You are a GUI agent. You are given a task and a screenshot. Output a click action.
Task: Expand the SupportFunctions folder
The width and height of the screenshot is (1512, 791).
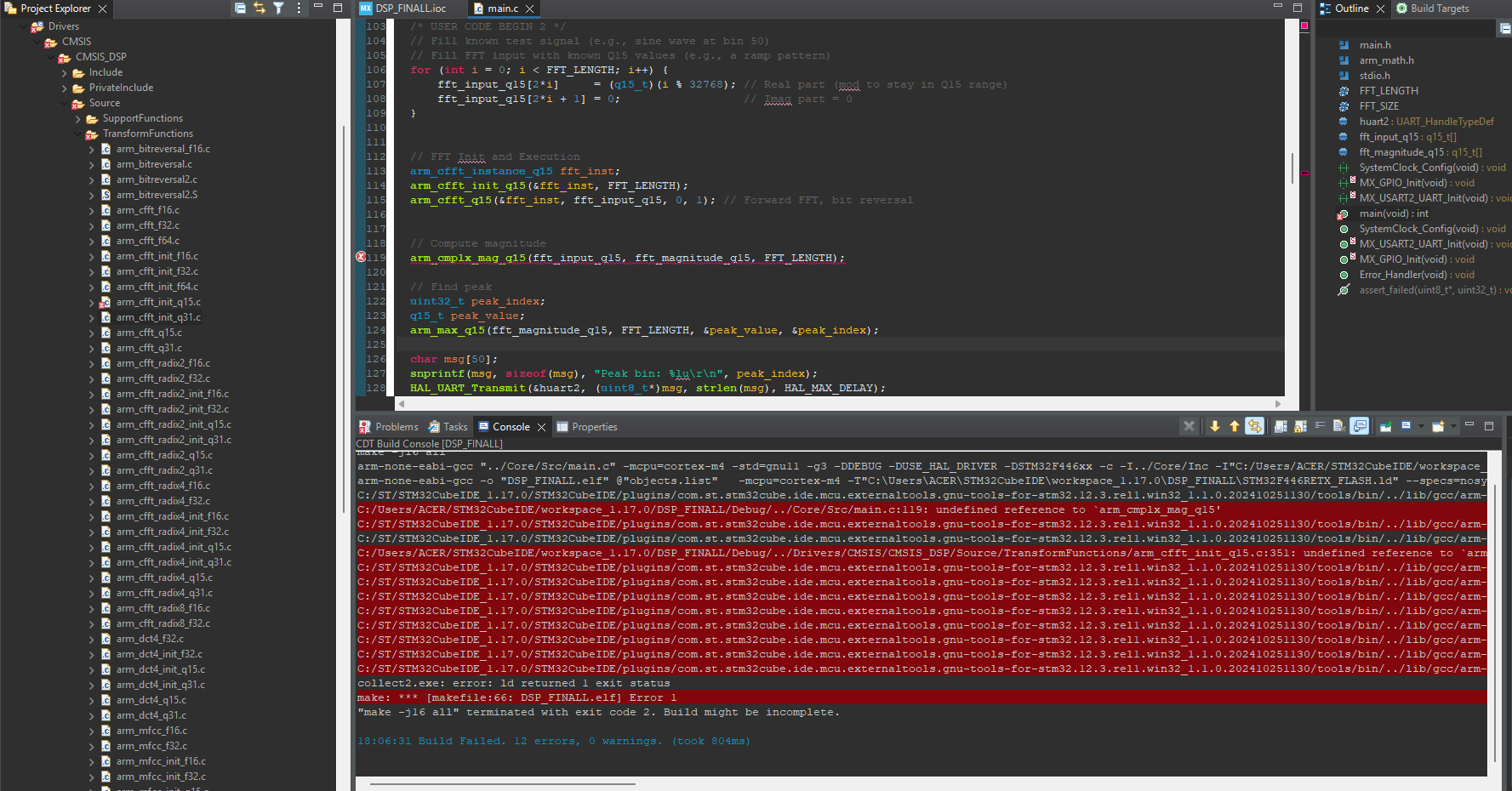pyautogui.click(x=78, y=118)
